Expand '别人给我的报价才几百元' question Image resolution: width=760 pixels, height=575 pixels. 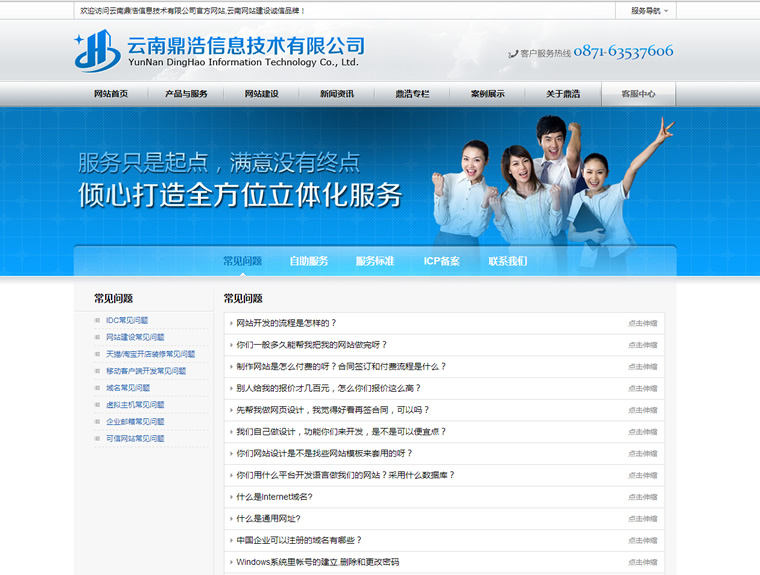click(328, 388)
